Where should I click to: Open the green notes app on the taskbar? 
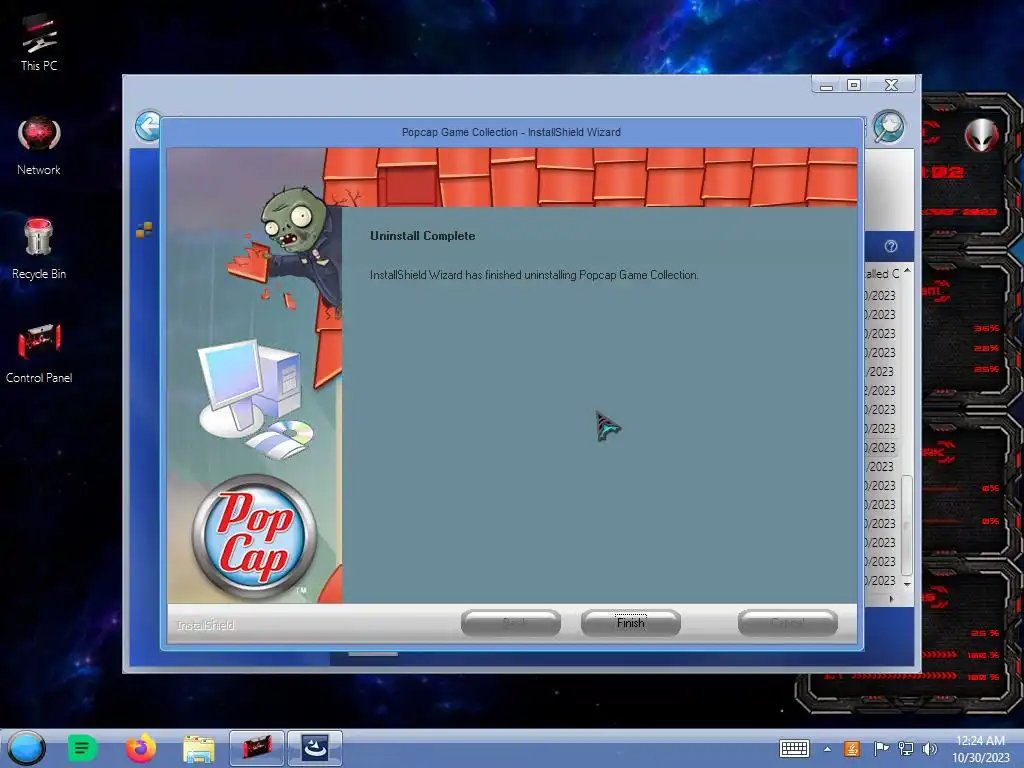pos(82,748)
